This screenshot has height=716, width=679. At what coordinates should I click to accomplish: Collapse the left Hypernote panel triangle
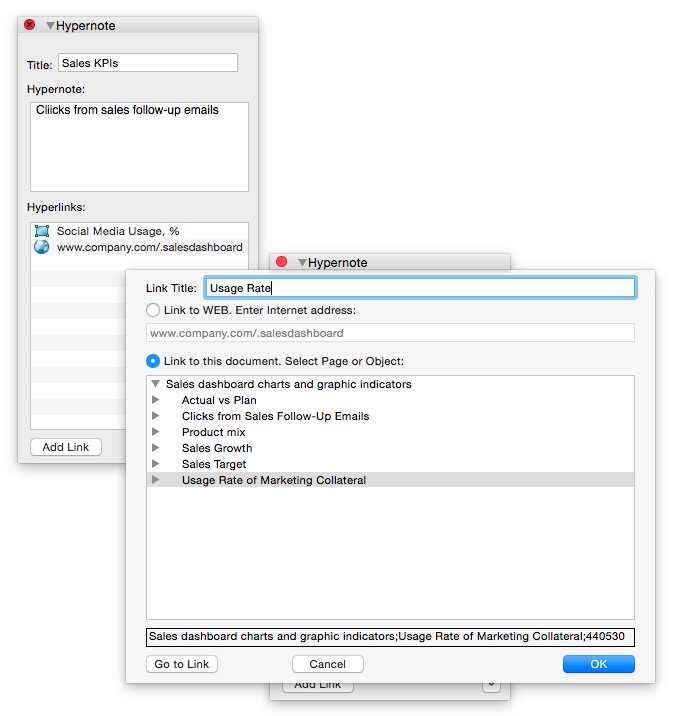tap(50, 26)
